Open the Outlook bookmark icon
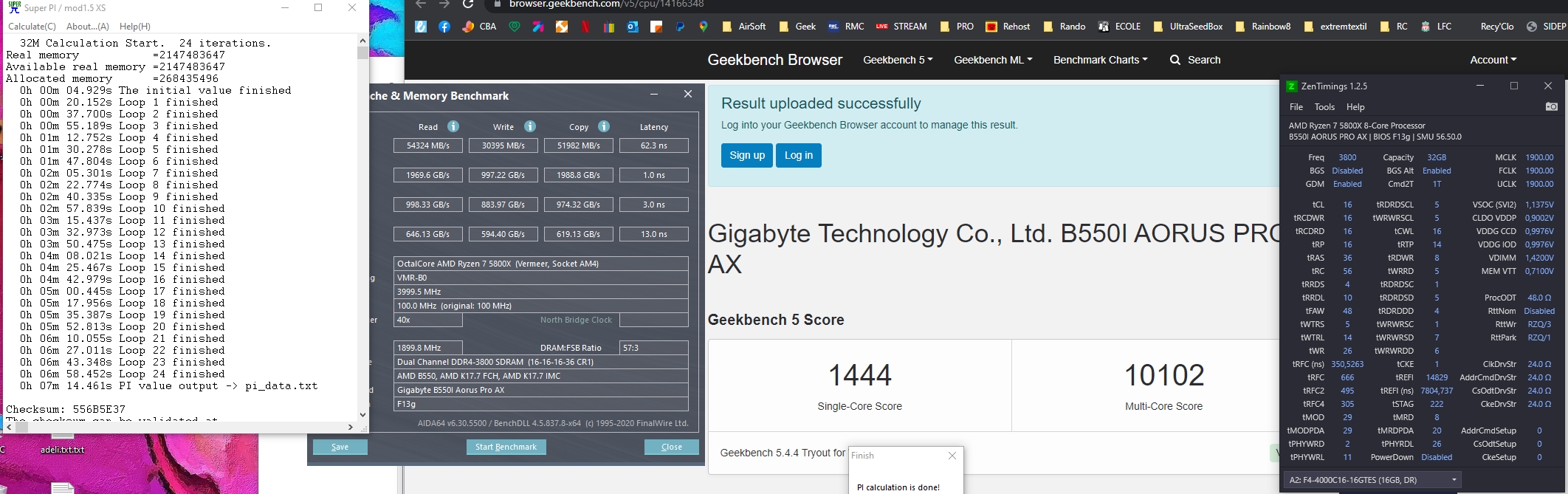1568x494 pixels. click(x=633, y=27)
